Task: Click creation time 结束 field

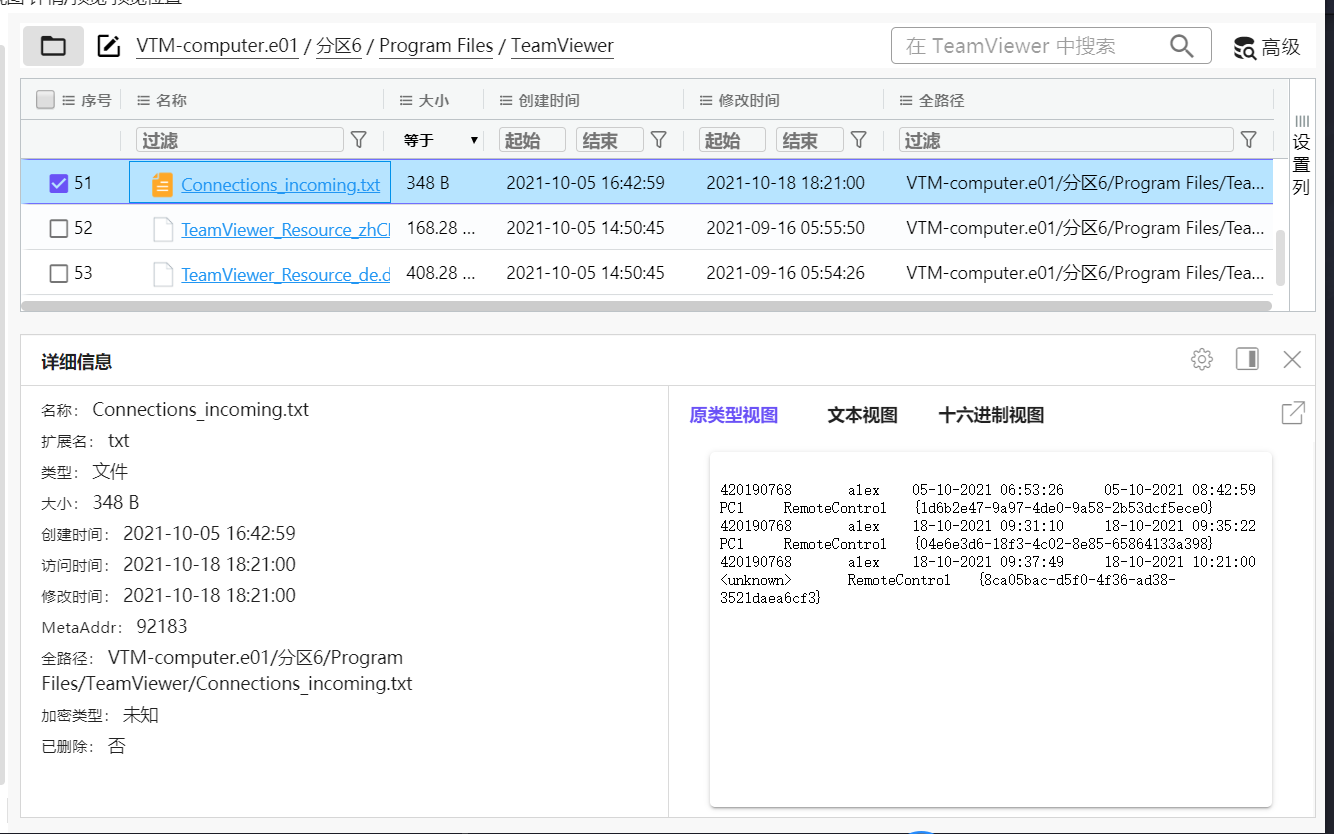Action: coord(609,140)
